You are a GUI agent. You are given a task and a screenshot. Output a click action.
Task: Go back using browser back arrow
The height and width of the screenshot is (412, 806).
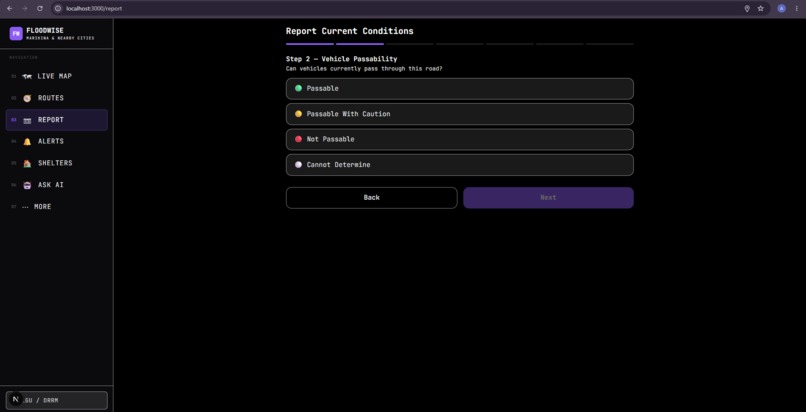[9, 8]
